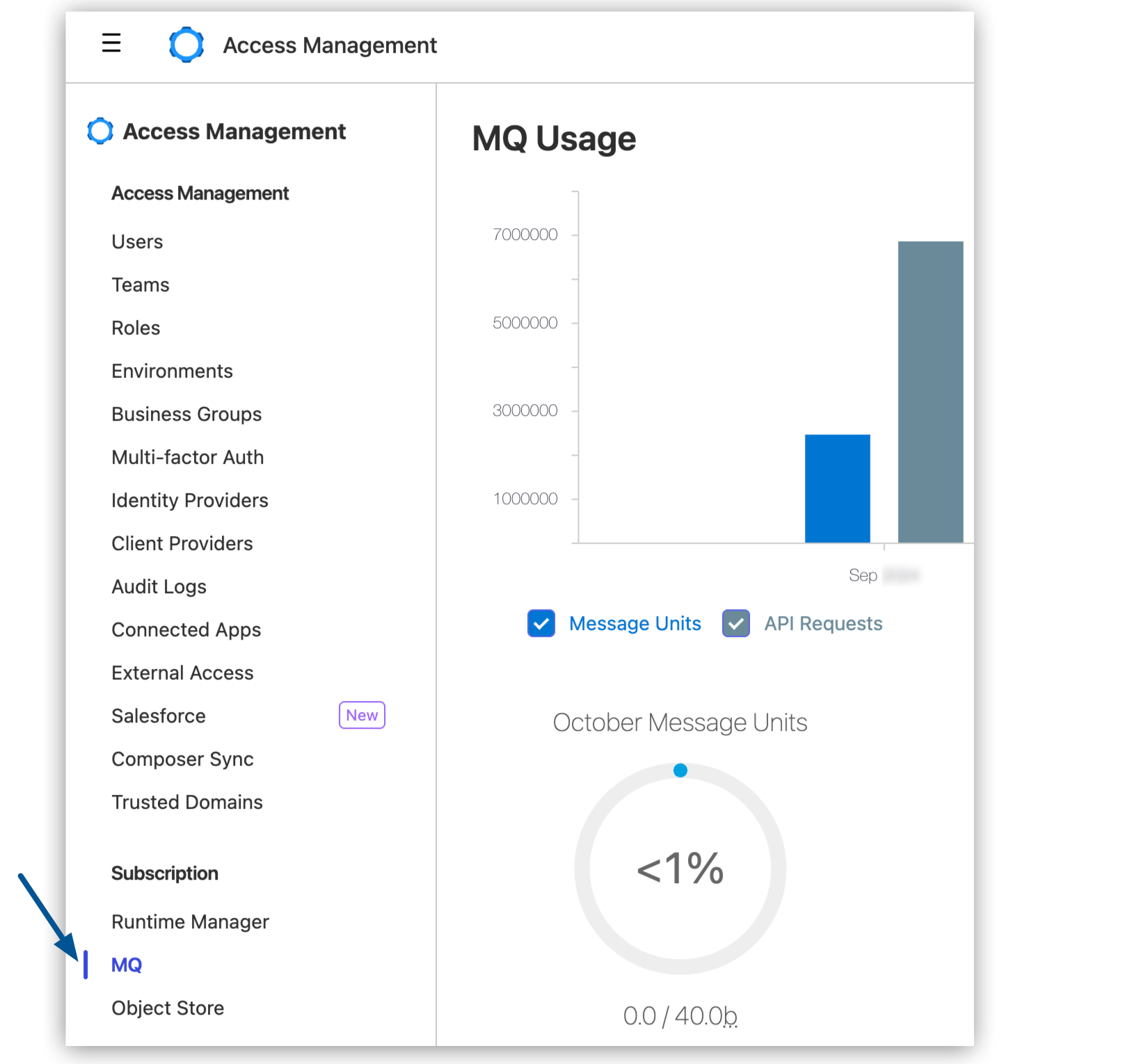Open the Environments section

click(172, 371)
